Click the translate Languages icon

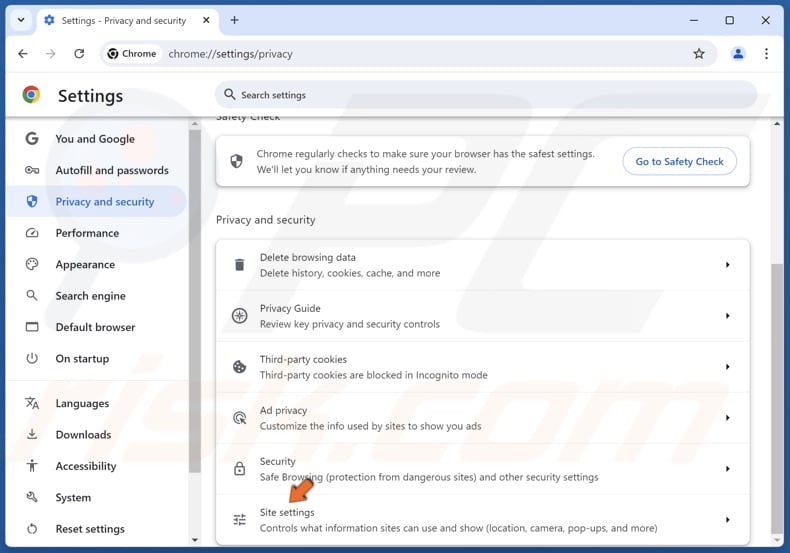click(x=32, y=403)
